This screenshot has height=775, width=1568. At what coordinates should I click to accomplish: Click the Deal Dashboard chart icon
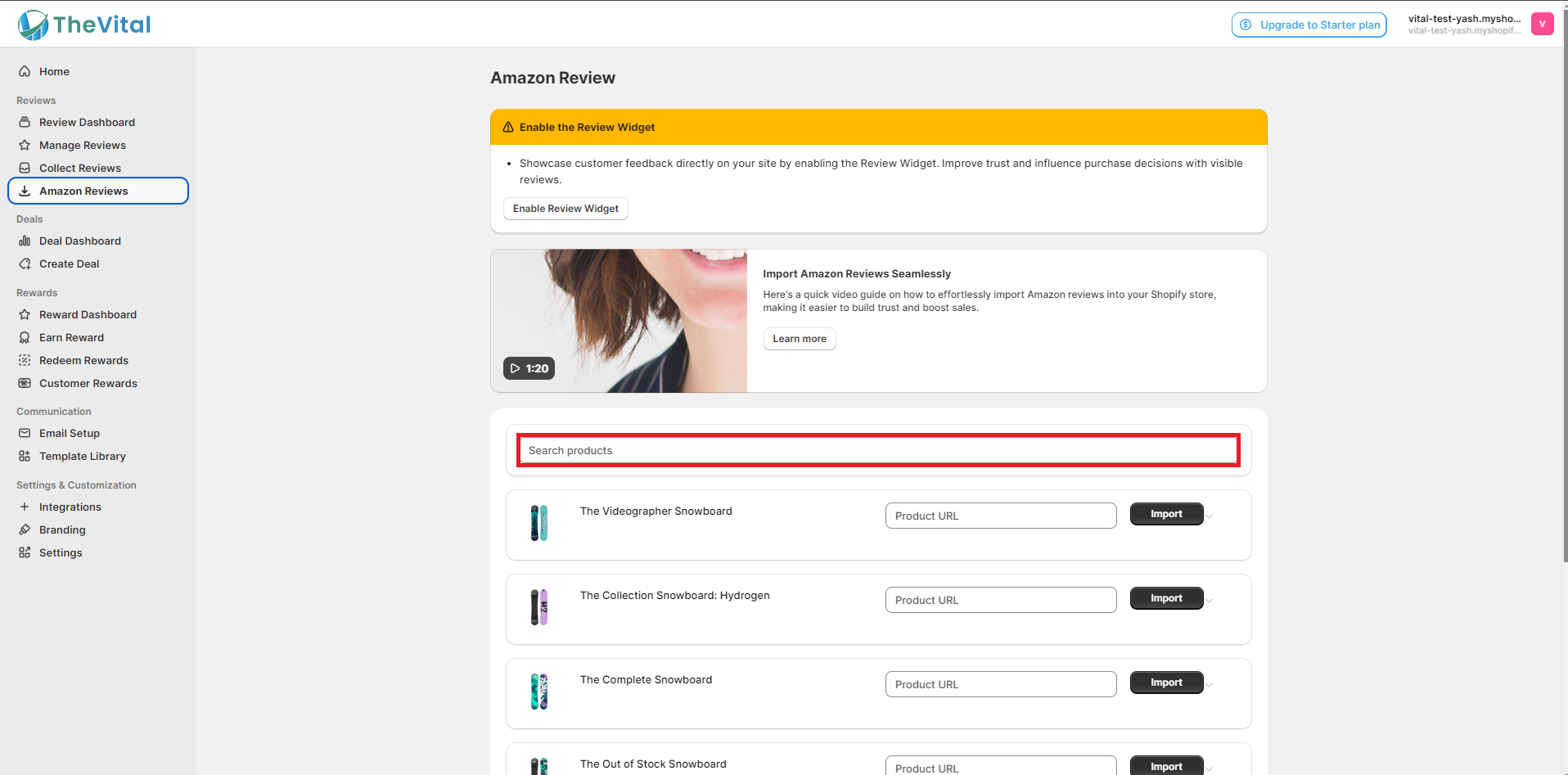click(25, 241)
